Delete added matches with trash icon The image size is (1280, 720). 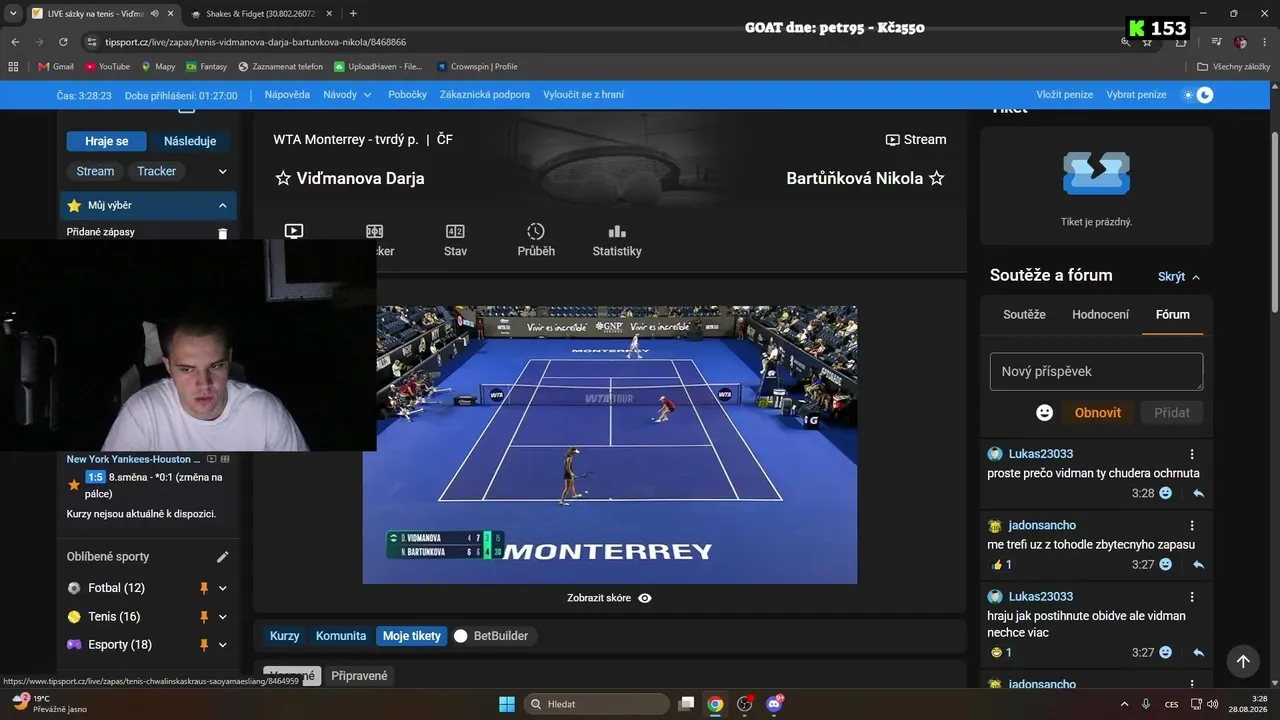(222, 233)
